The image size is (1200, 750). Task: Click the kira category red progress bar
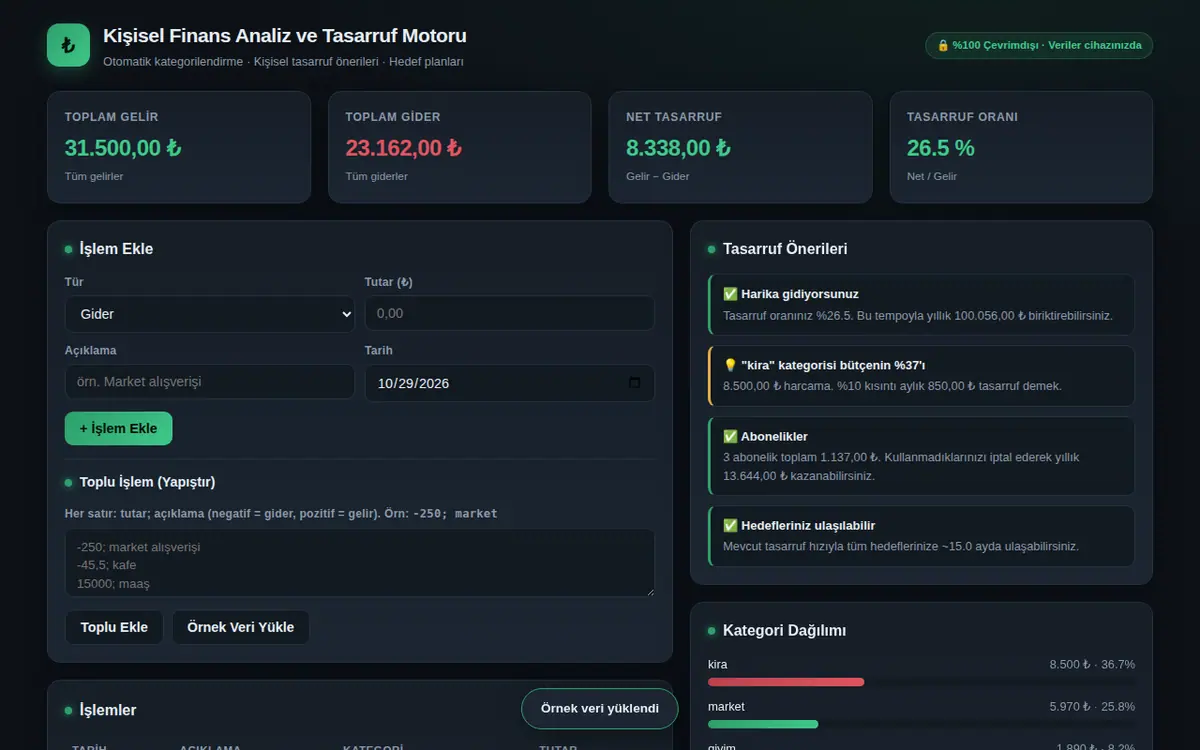(x=786, y=682)
